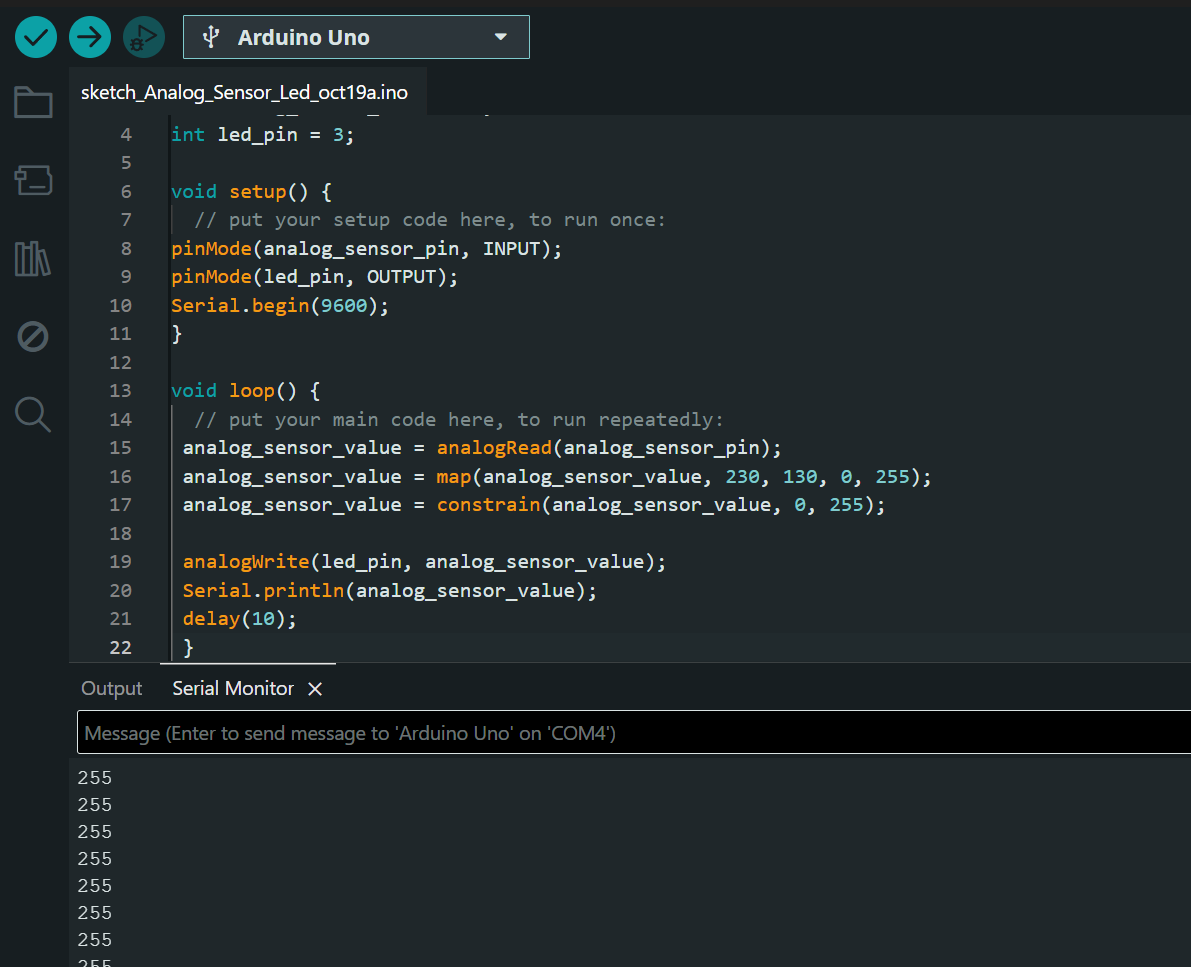Open the Debug sidebar panel

[x=33, y=337]
